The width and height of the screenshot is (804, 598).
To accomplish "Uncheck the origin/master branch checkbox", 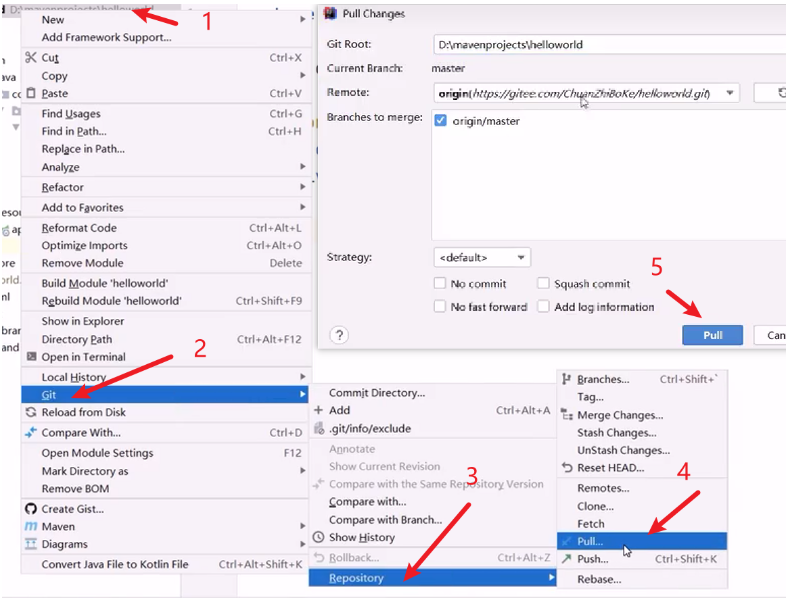I will (440, 121).
